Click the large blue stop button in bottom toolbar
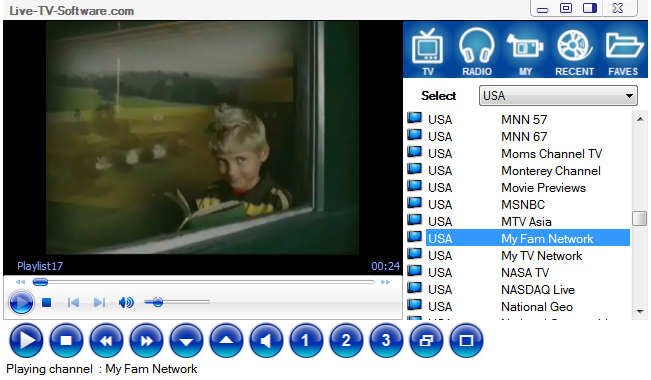The height and width of the screenshot is (380, 651). (66, 341)
